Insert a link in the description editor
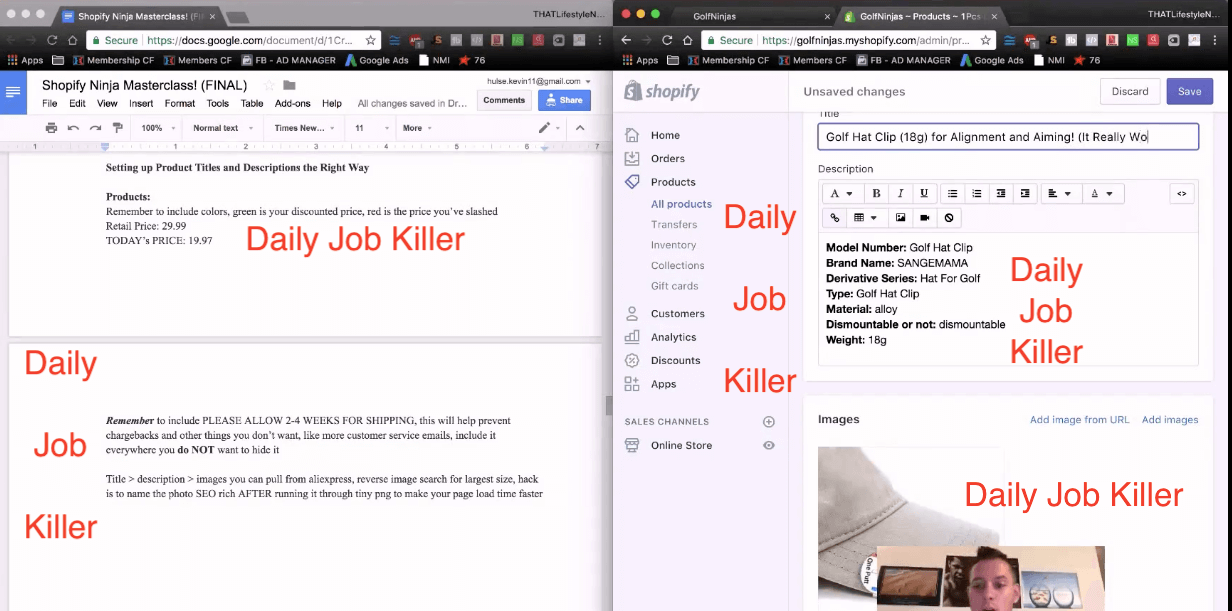 tap(835, 217)
